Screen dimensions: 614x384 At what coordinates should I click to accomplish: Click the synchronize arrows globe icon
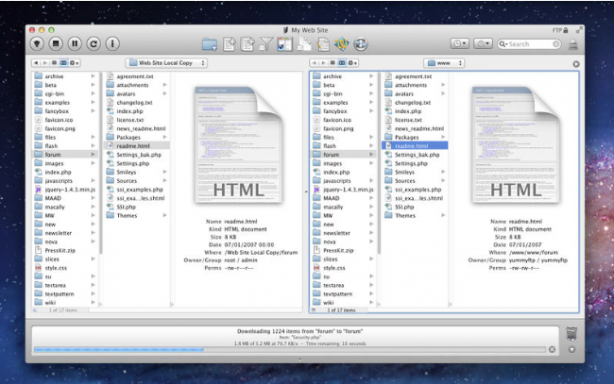[x=360, y=44]
